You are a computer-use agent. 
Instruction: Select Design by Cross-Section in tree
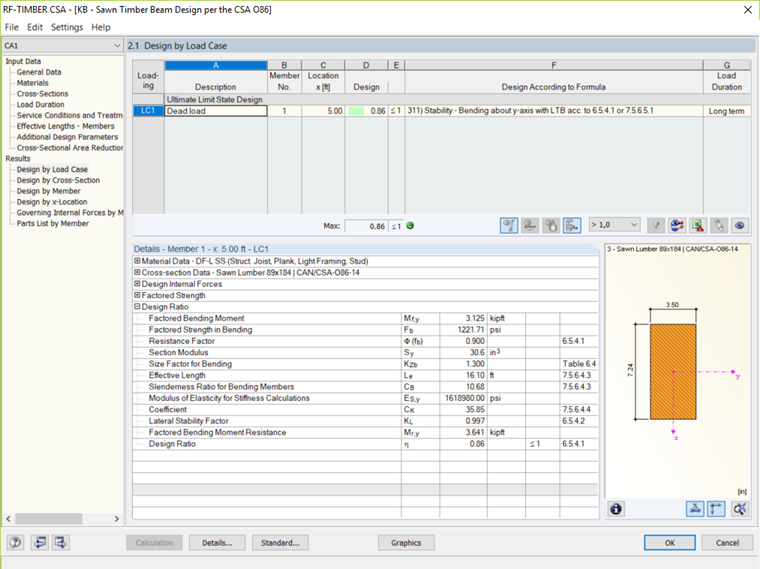point(58,180)
